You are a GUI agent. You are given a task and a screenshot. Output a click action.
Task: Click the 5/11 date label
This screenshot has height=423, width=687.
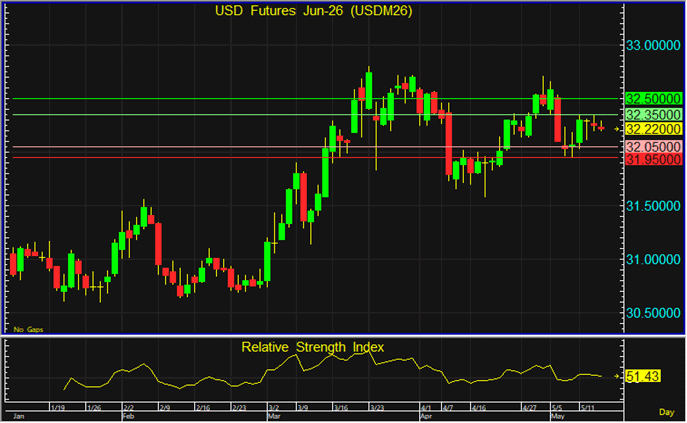(x=588, y=408)
